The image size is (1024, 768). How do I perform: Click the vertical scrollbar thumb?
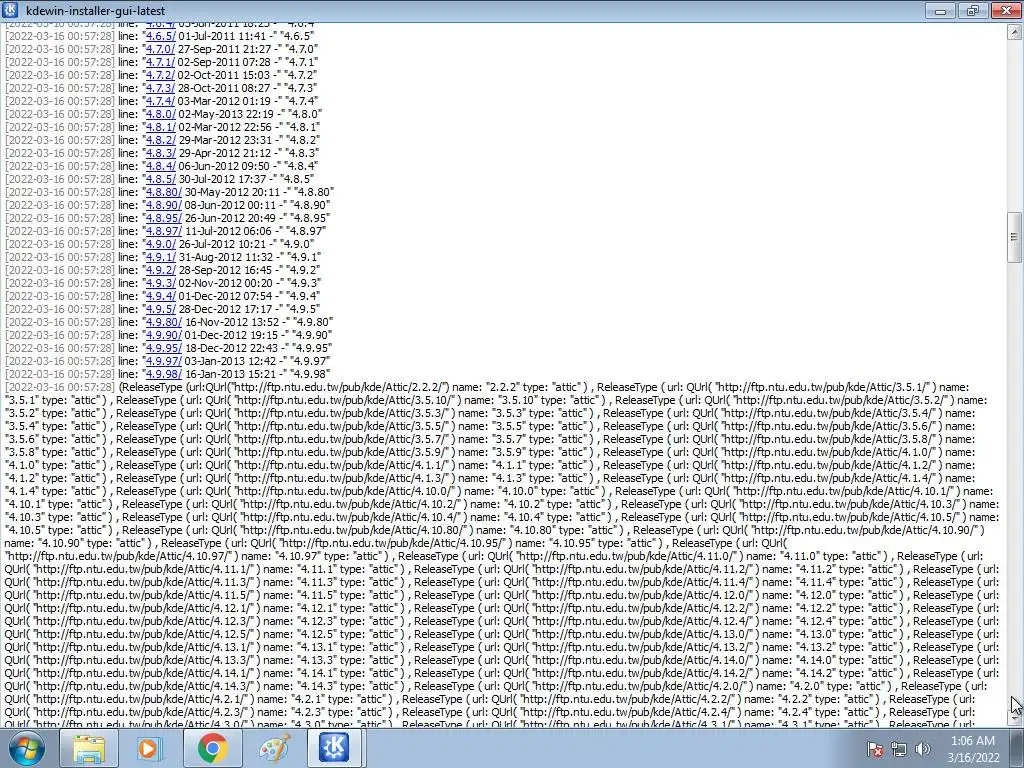pos(1014,237)
